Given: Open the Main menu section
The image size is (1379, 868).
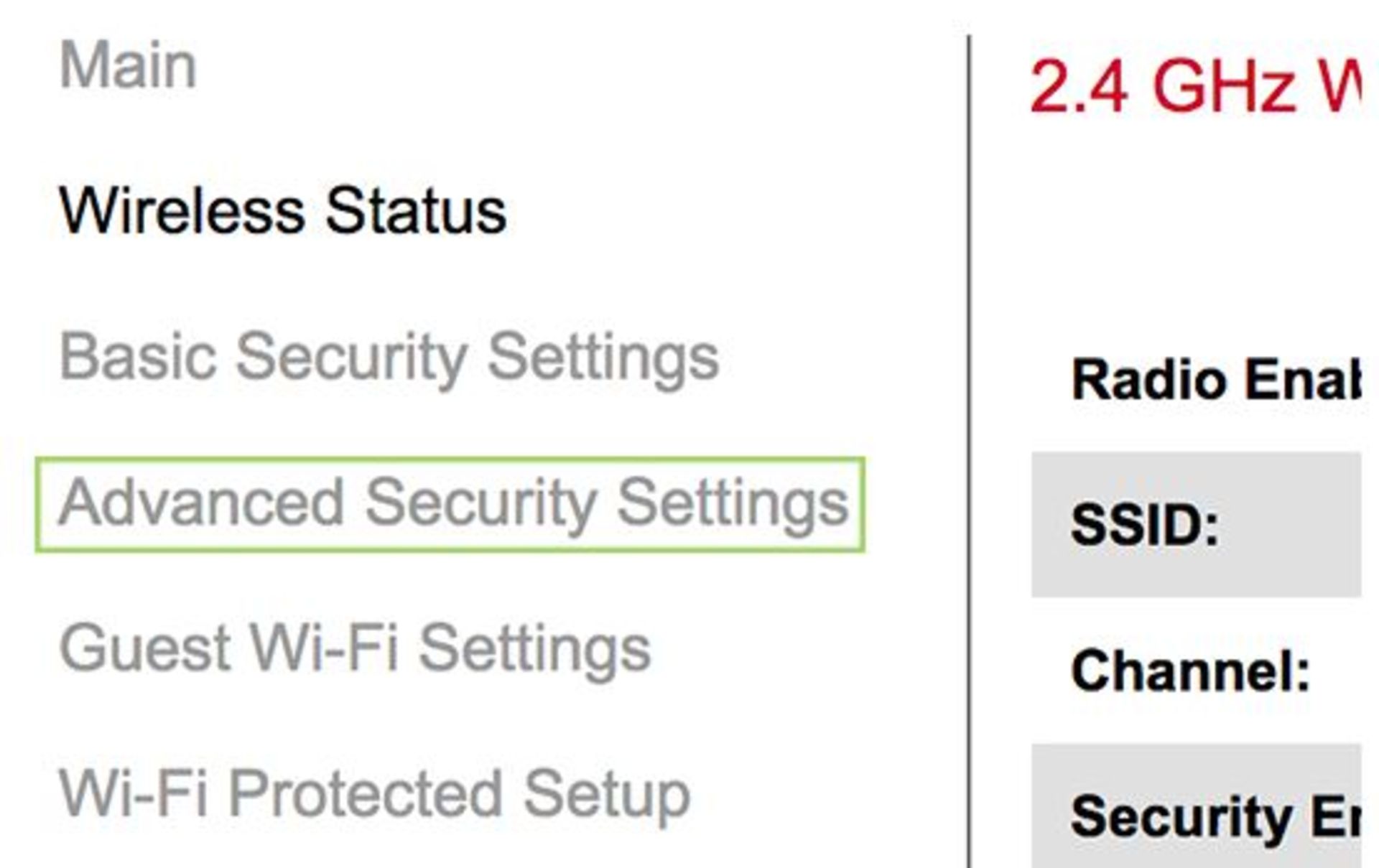Looking at the screenshot, I should click(x=129, y=65).
